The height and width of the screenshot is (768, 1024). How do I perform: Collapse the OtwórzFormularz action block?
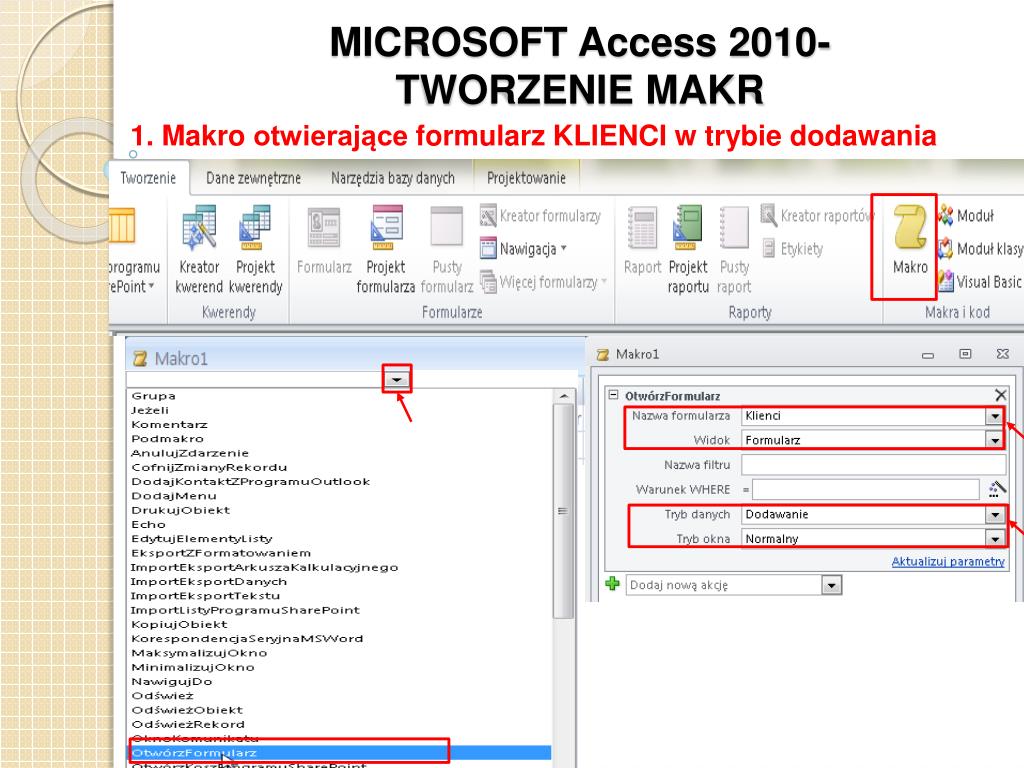tap(613, 395)
